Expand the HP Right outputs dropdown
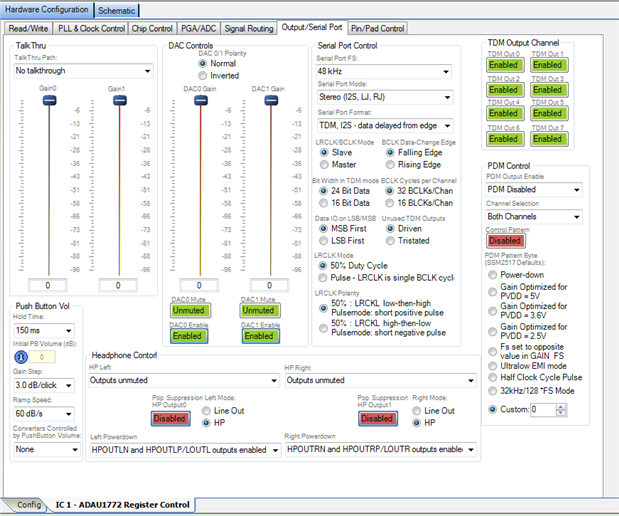Image resolution: width=619 pixels, height=516 pixels. (x=381, y=381)
